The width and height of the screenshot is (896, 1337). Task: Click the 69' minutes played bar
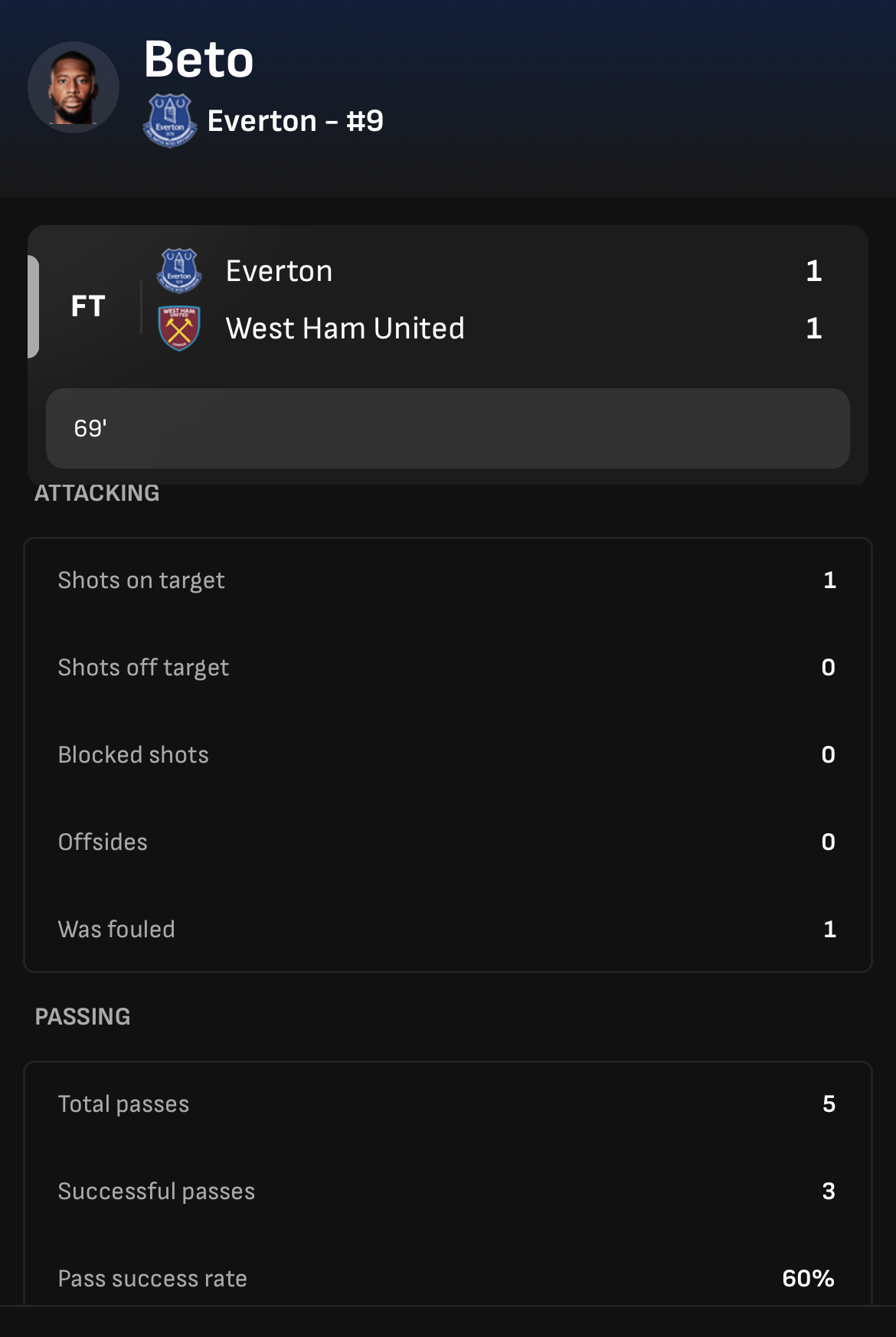pyautogui.click(x=447, y=428)
